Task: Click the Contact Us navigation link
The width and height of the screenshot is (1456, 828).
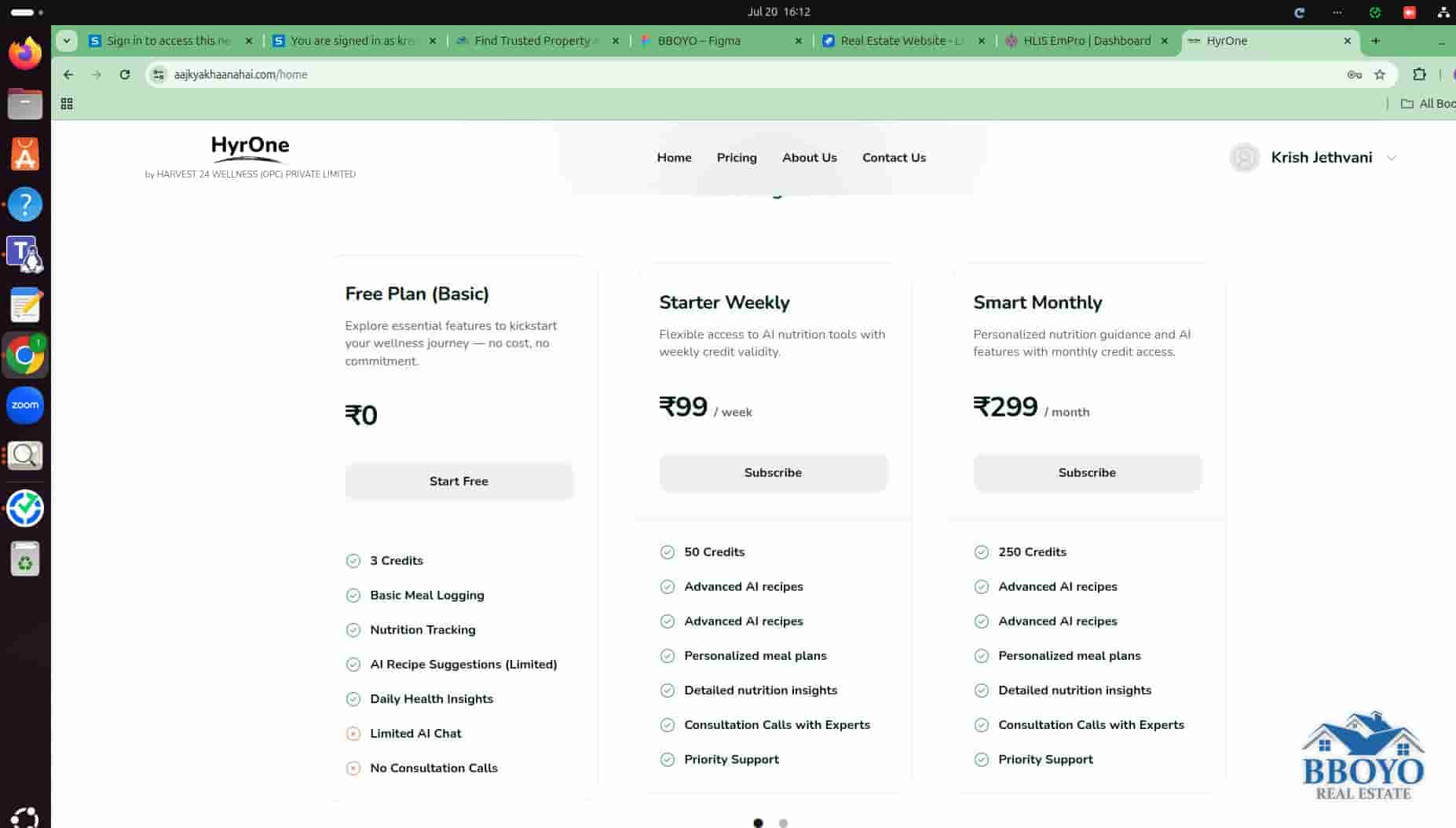Action: coord(894,158)
